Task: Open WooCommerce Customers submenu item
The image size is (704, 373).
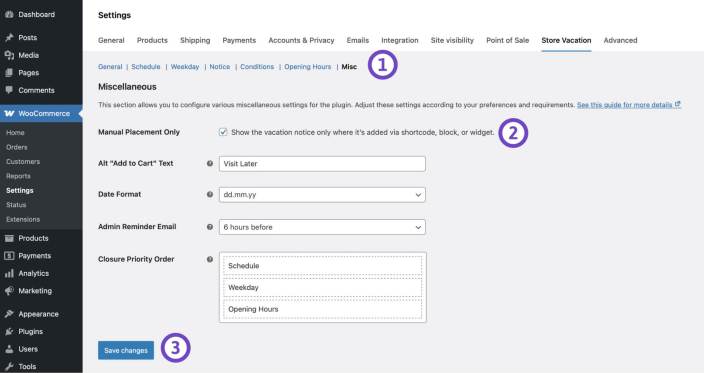Action: (x=23, y=162)
